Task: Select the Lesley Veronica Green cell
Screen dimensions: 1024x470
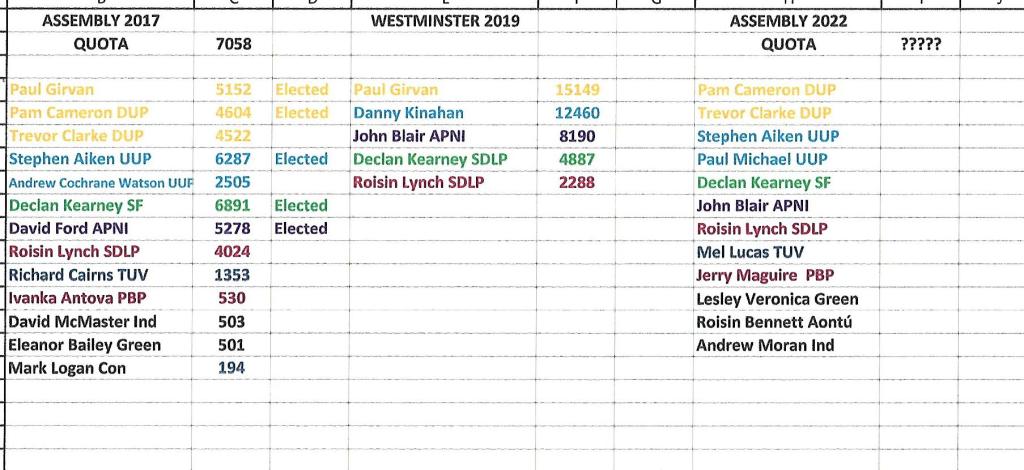Action: [777, 298]
